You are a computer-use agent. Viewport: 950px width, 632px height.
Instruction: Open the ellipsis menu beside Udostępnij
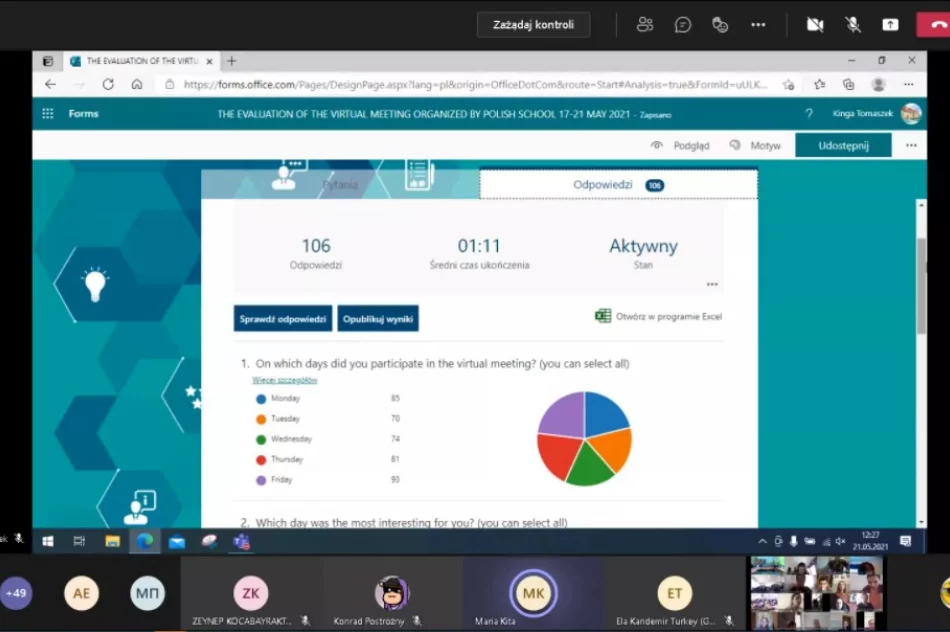(x=911, y=145)
